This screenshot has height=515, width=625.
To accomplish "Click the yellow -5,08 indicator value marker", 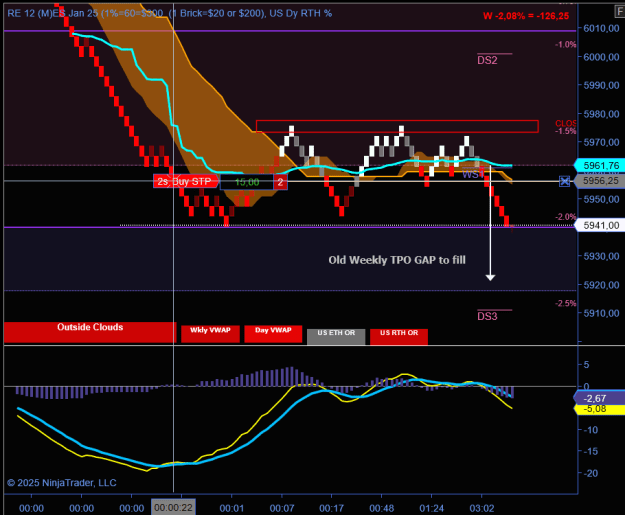I will [x=598, y=409].
